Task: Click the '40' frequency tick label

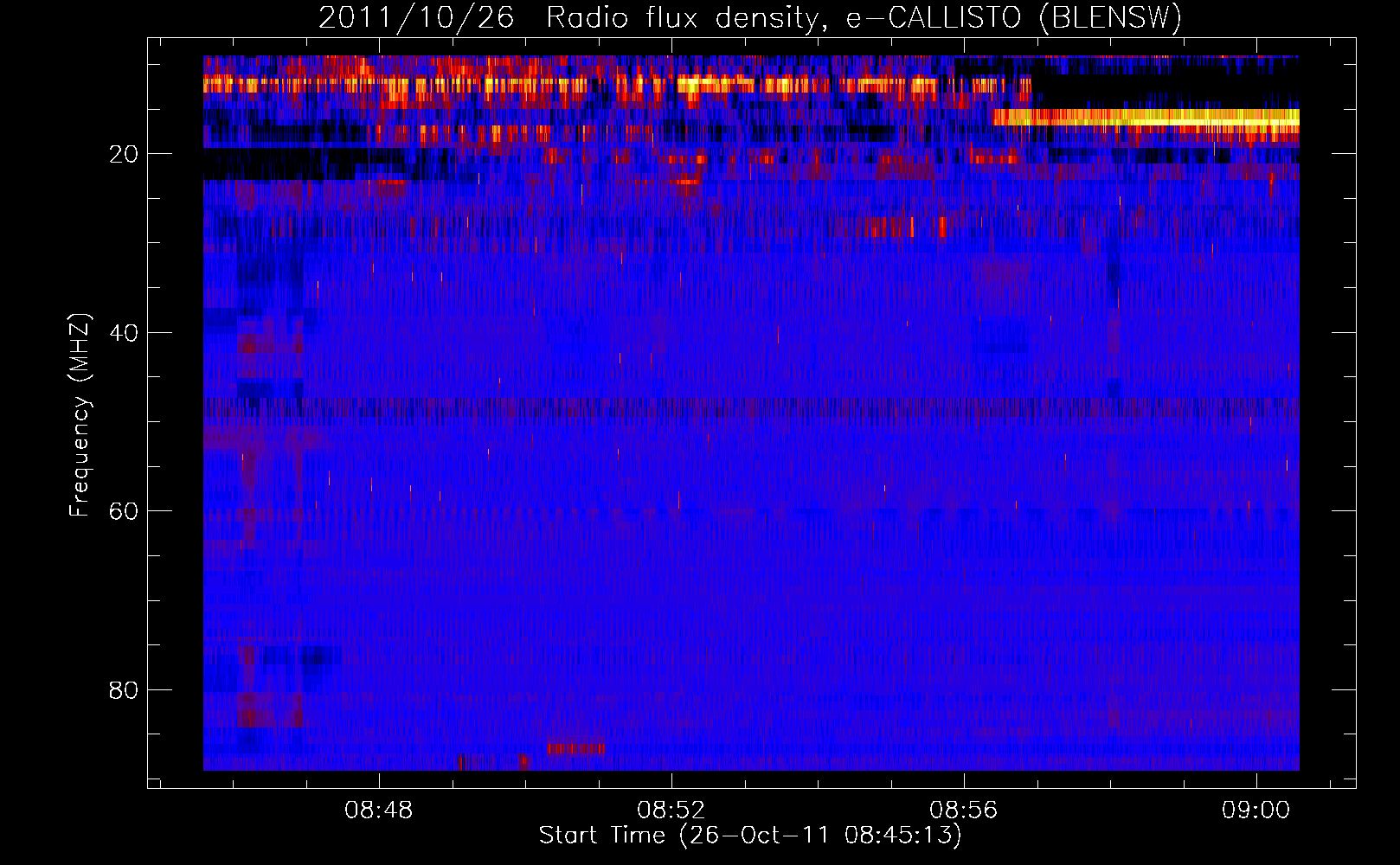Action: click(x=124, y=332)
